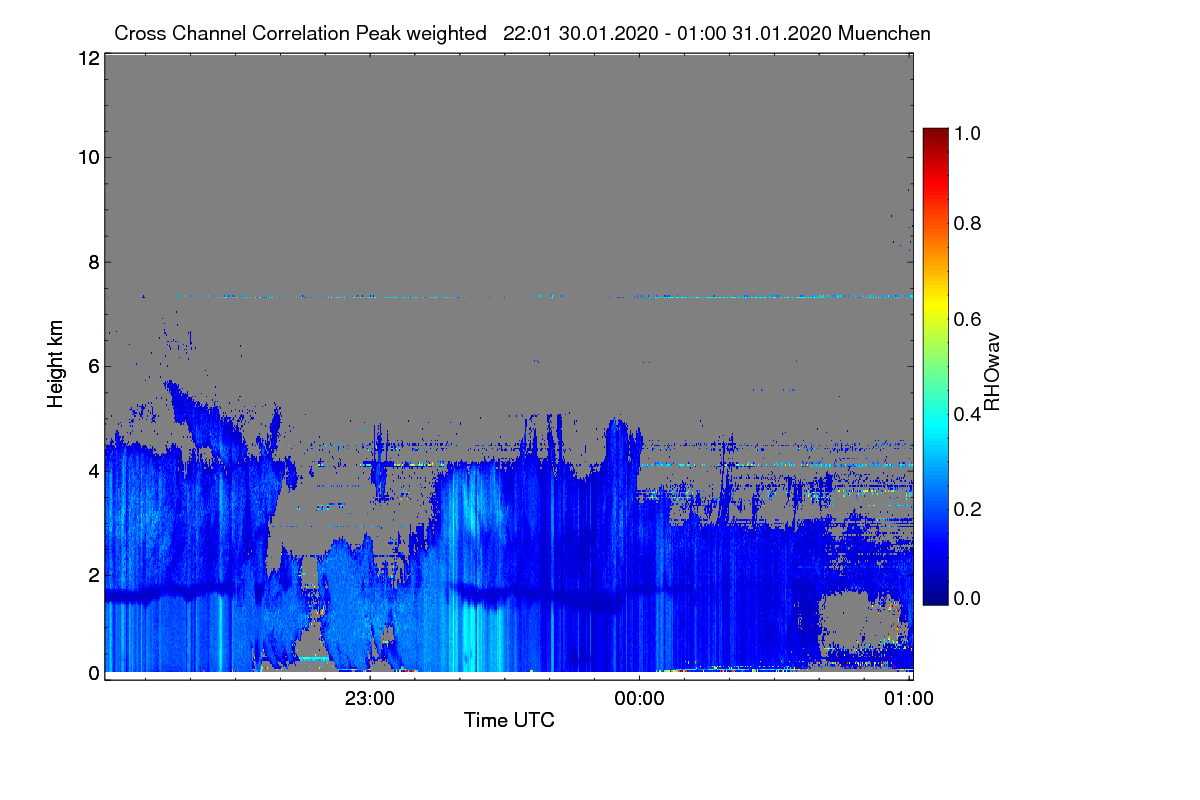Click the height axis tick label '2'
The image size is (1200, 800).
pos(93,574)
